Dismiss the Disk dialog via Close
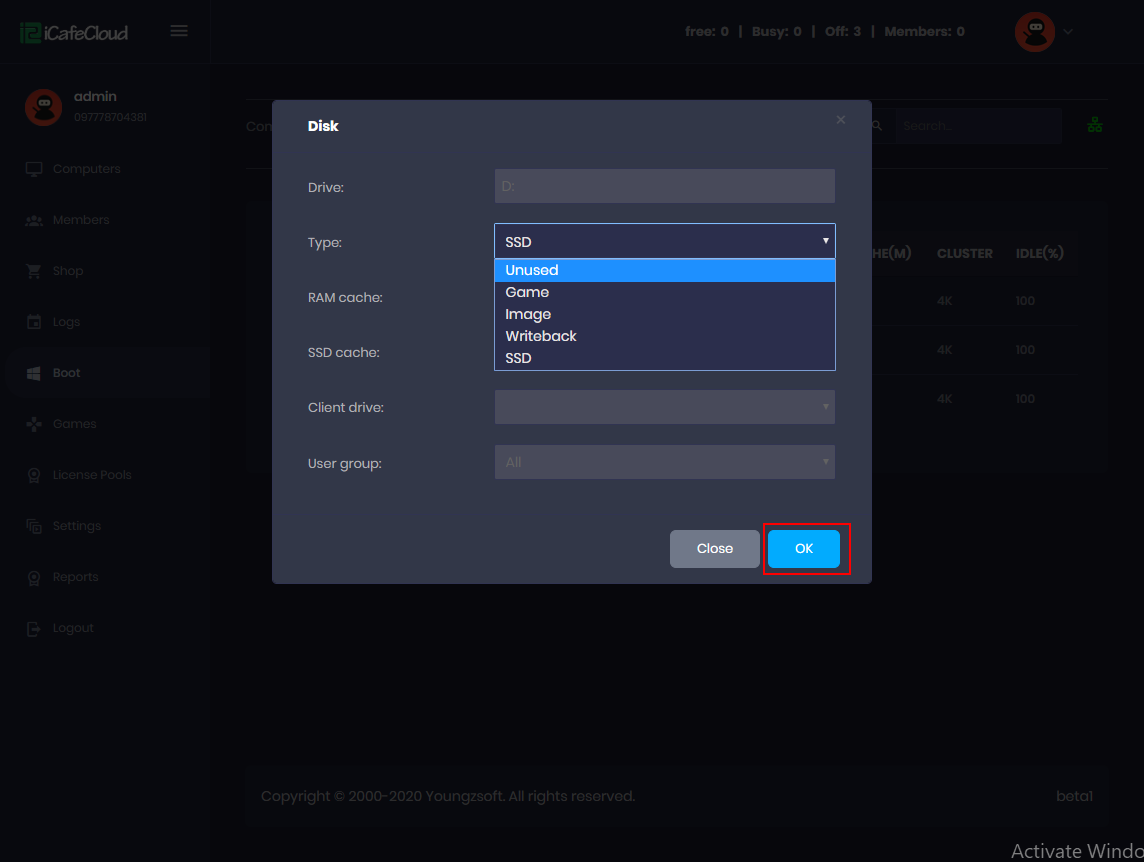Viewport: 1144px width, 862px height. pyautogui.click(x=714, y=548)
